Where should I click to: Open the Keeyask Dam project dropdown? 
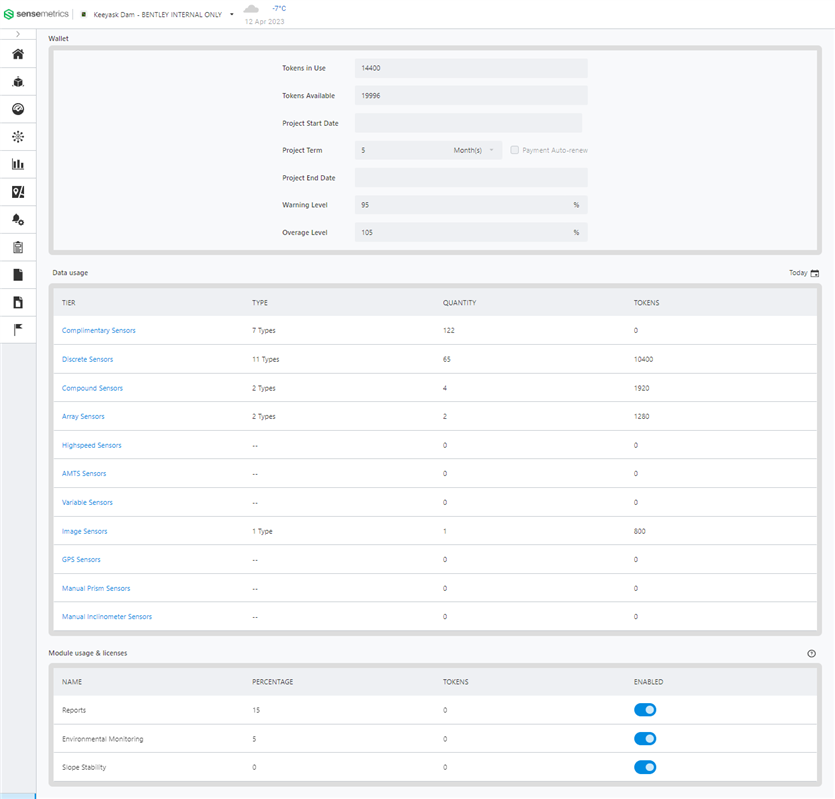[231, 15]
